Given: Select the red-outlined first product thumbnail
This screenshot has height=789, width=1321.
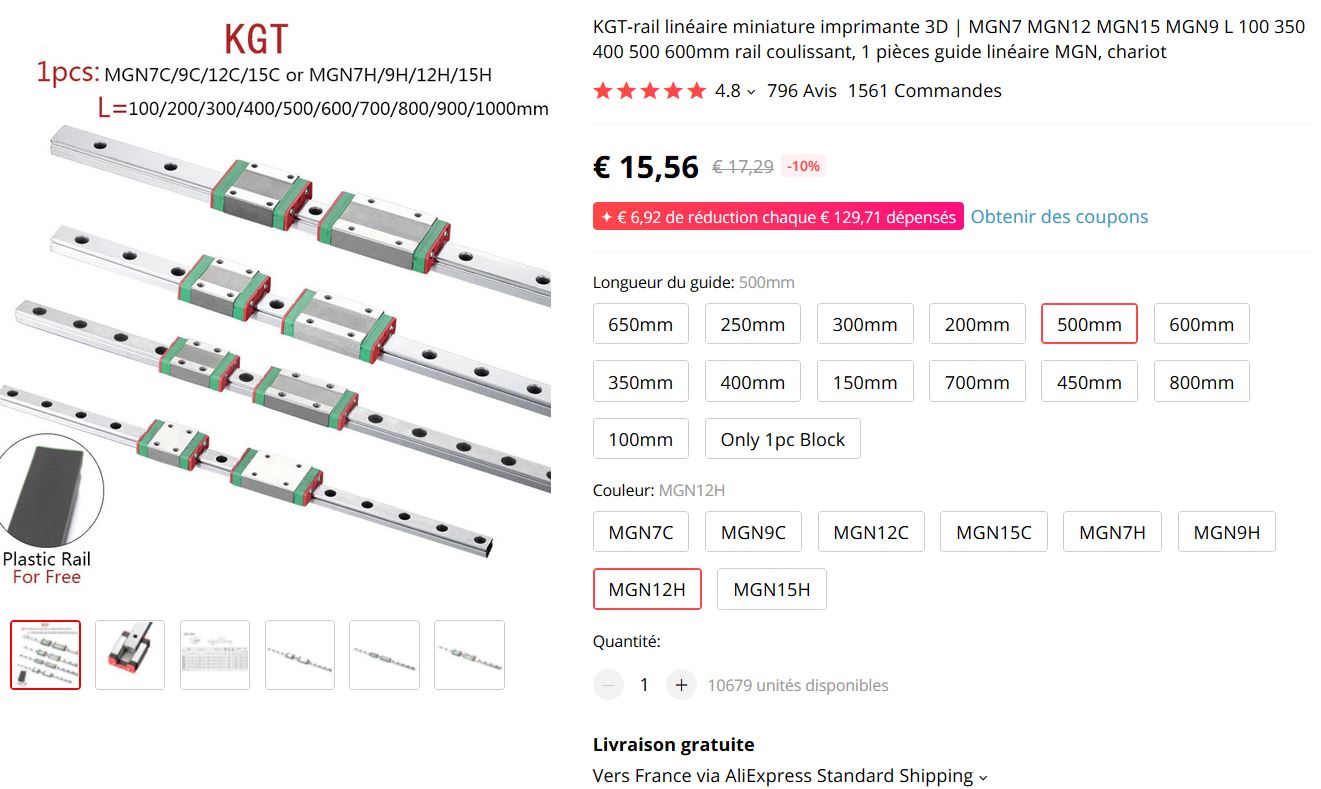Looking at the screenshot, I should 46,655.
